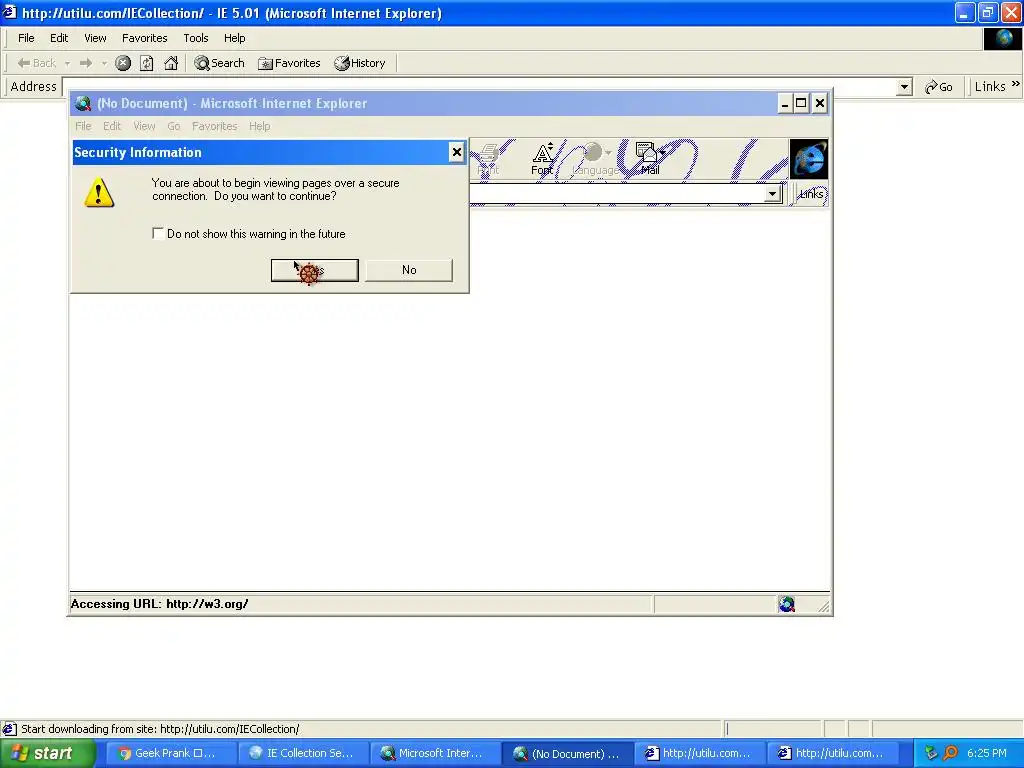The width and height of the screenshot is (1024, 768).
Task: Expand the Back history dropdown arrow
Action: point(67,63)
